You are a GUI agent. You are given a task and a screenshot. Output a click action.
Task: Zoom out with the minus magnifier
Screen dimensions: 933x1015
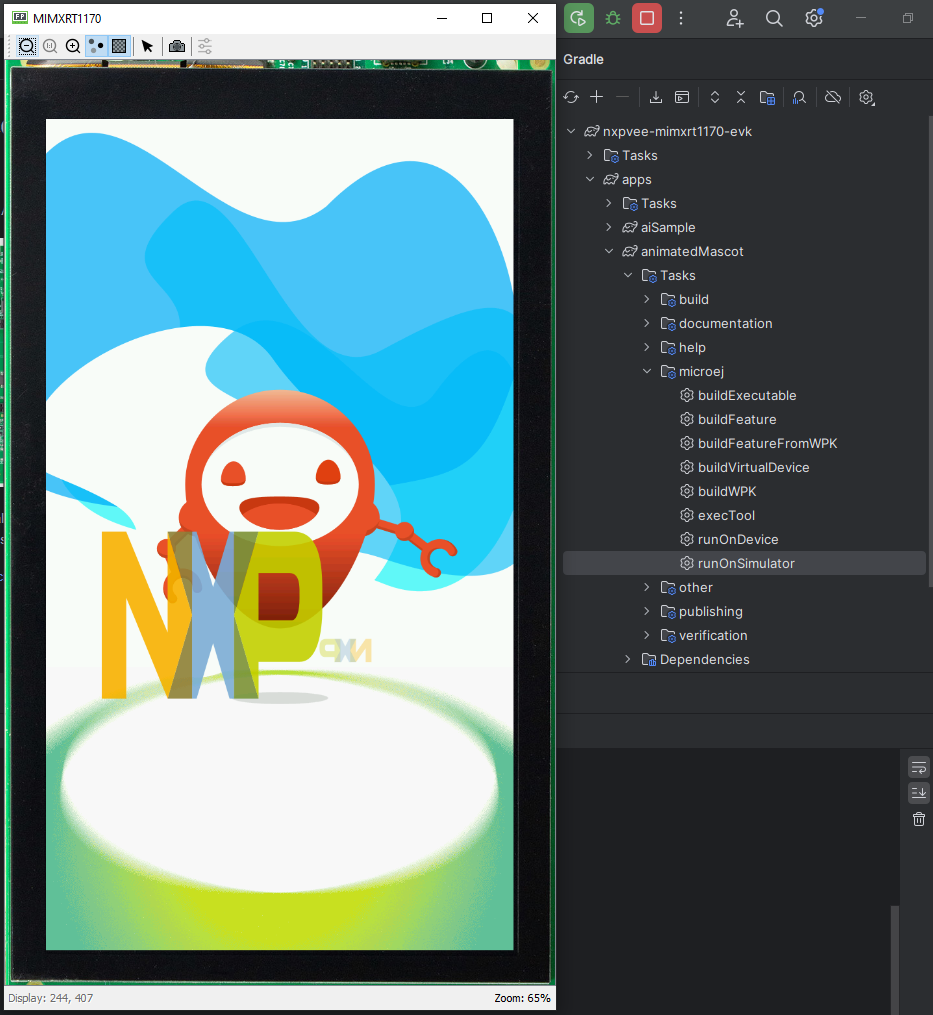tap(27, 46)
